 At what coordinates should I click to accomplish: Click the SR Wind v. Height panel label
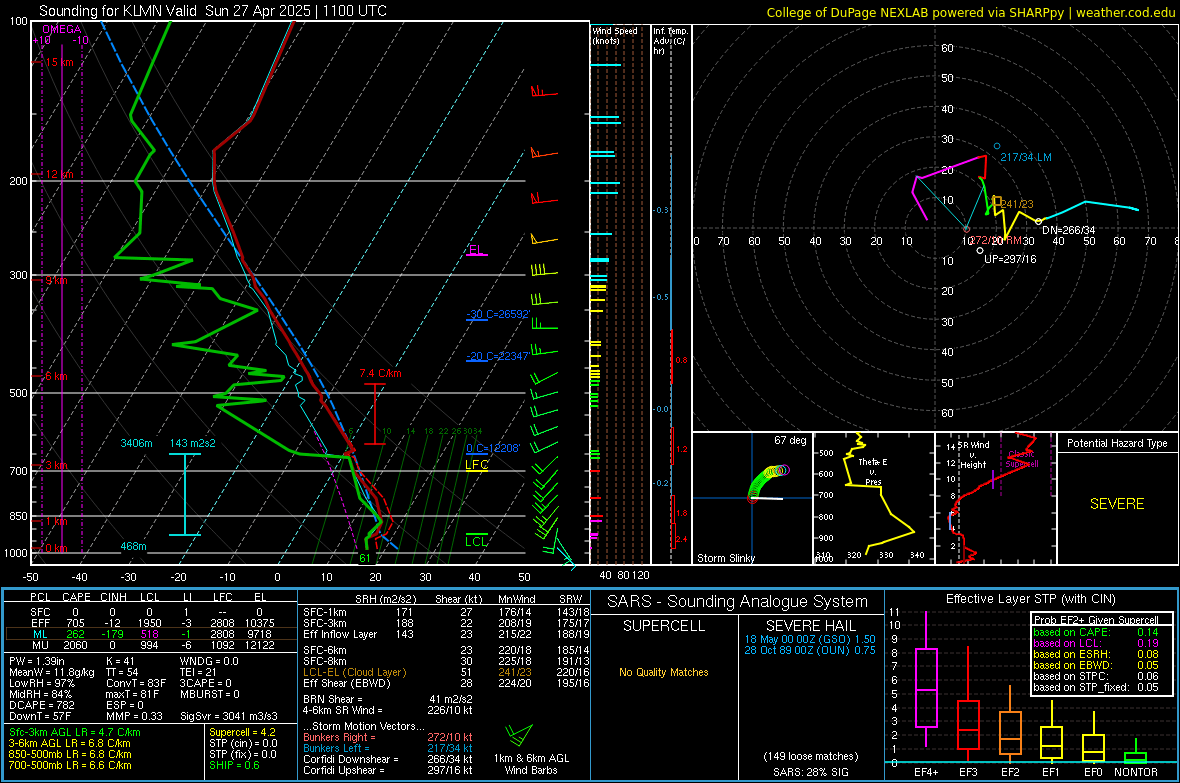(974, 455)
